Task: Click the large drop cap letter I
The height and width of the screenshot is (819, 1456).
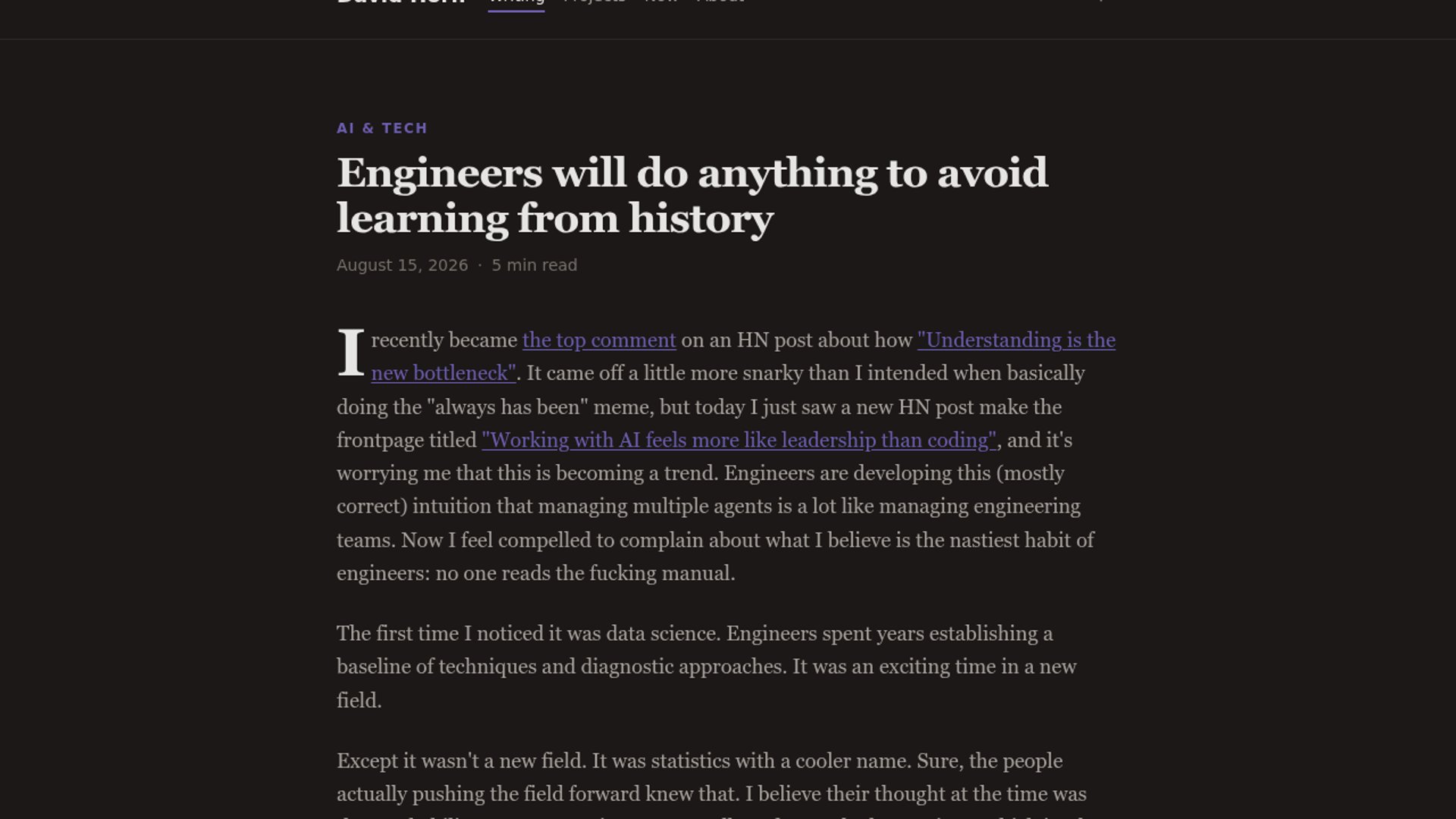Action: click(x=351, y=352)
